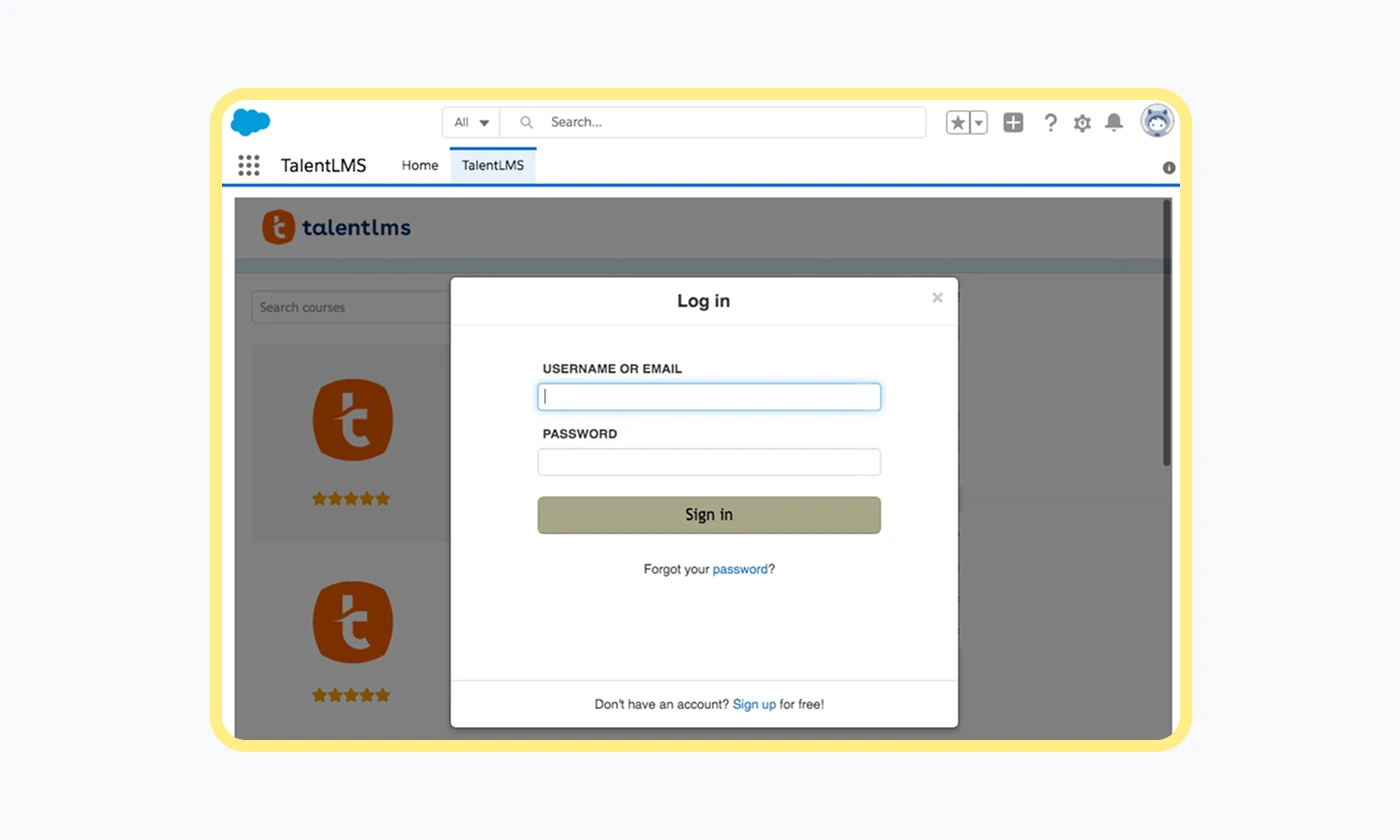Screen dimensions: 1400x840
Task: Click the Salesforce cloud logo
Action: point(250,122)
